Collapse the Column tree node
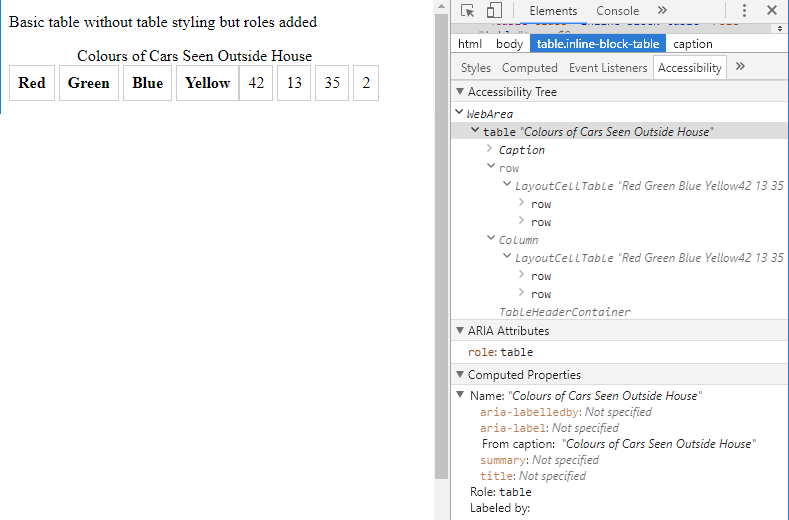 tap(491, 238)
